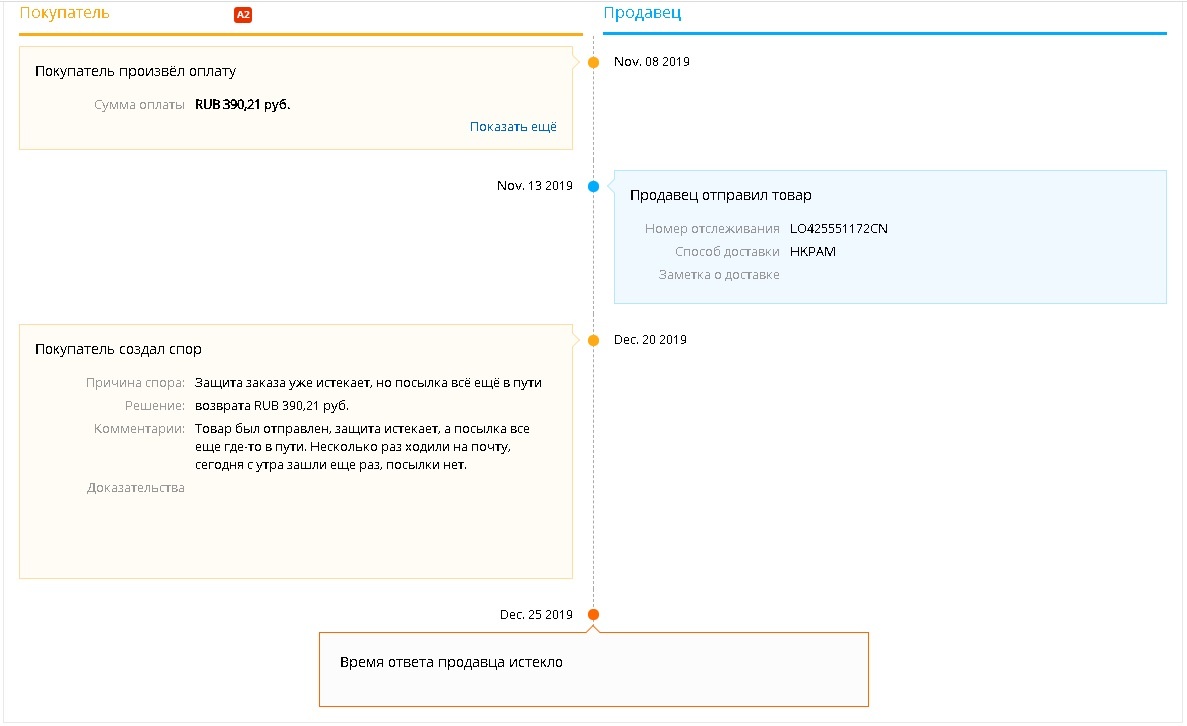1187x726 pixels.
Task: Click 'Время ответа продавца истекло' message
Action: 451,662
